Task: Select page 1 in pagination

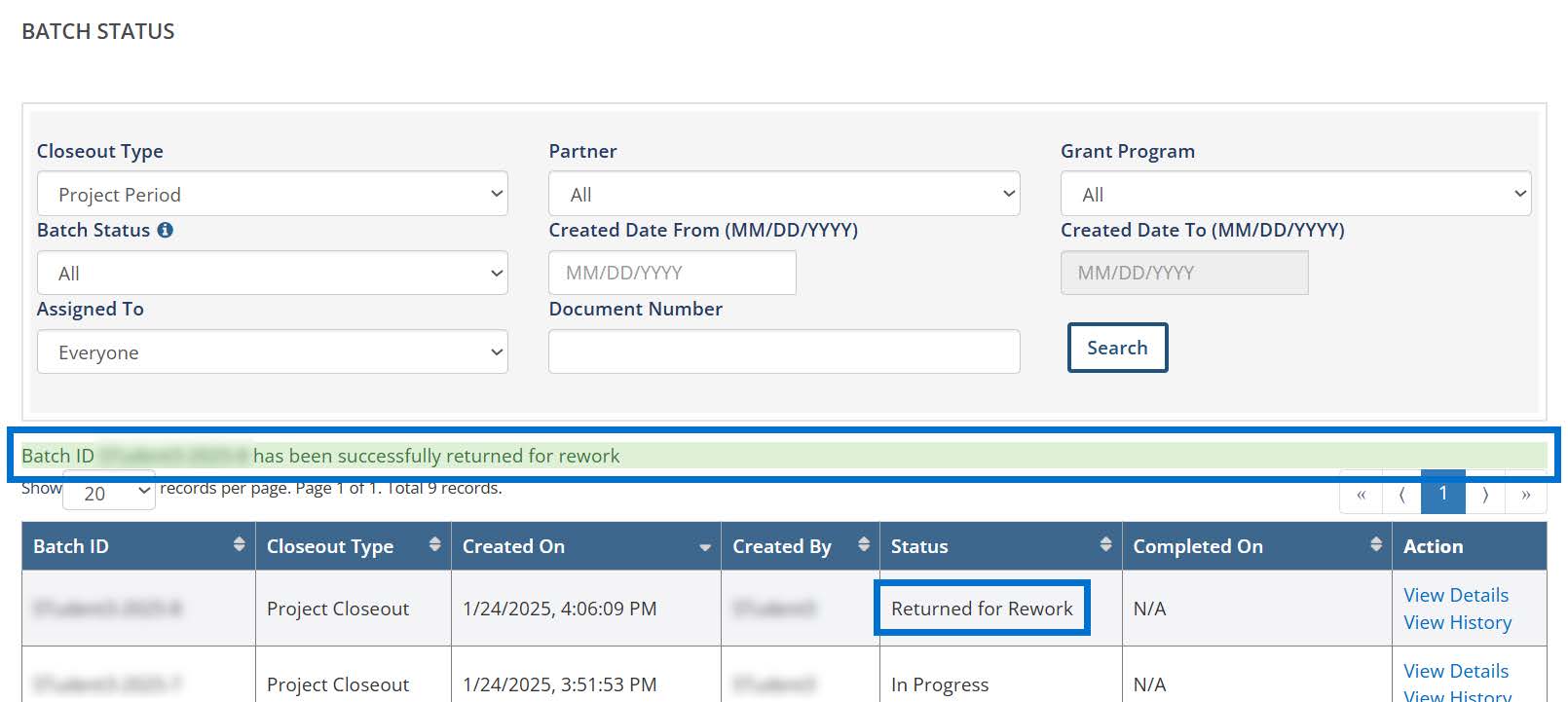Action: click(x=1442, y=493)
